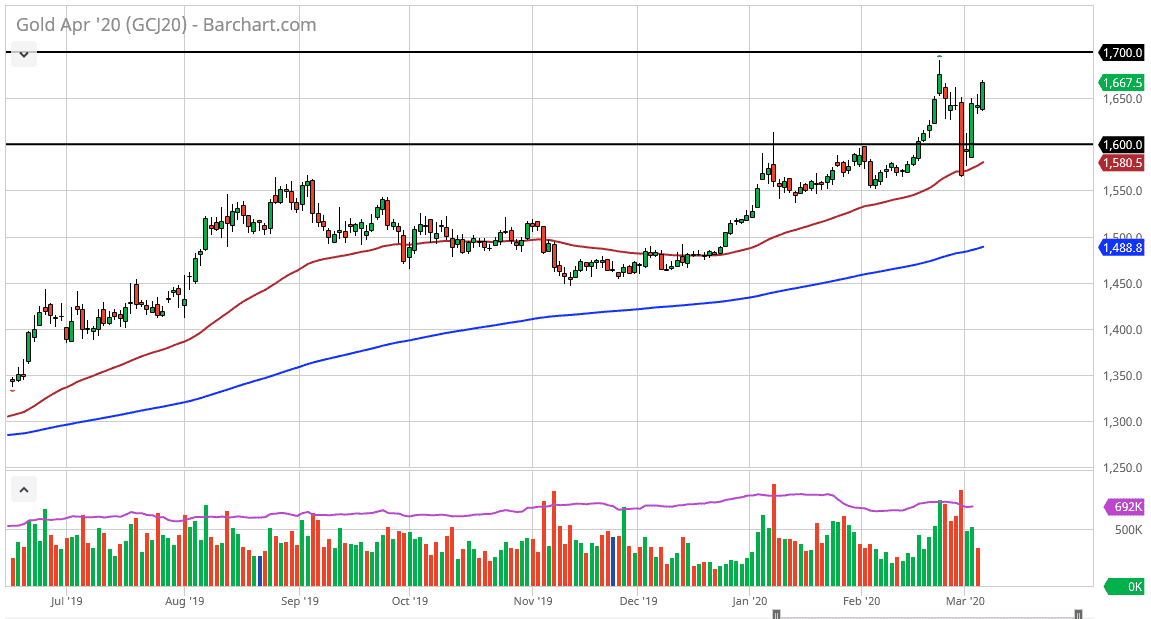Click the blue 1,488.8 moving average label
The image size is (1151, 619).
1122,248
